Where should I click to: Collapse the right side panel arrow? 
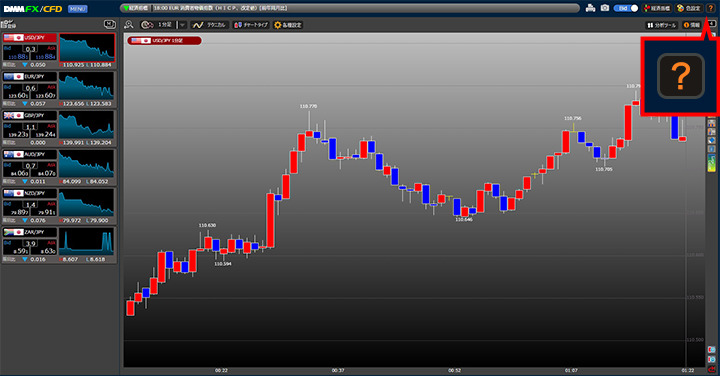712,24
